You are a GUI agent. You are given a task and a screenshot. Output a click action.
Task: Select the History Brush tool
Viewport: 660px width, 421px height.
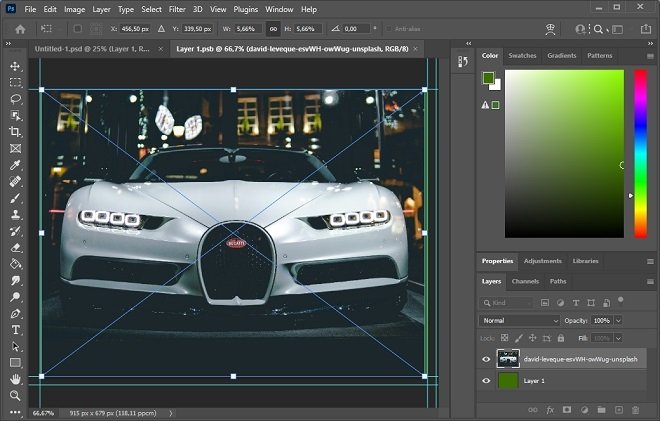15,231
